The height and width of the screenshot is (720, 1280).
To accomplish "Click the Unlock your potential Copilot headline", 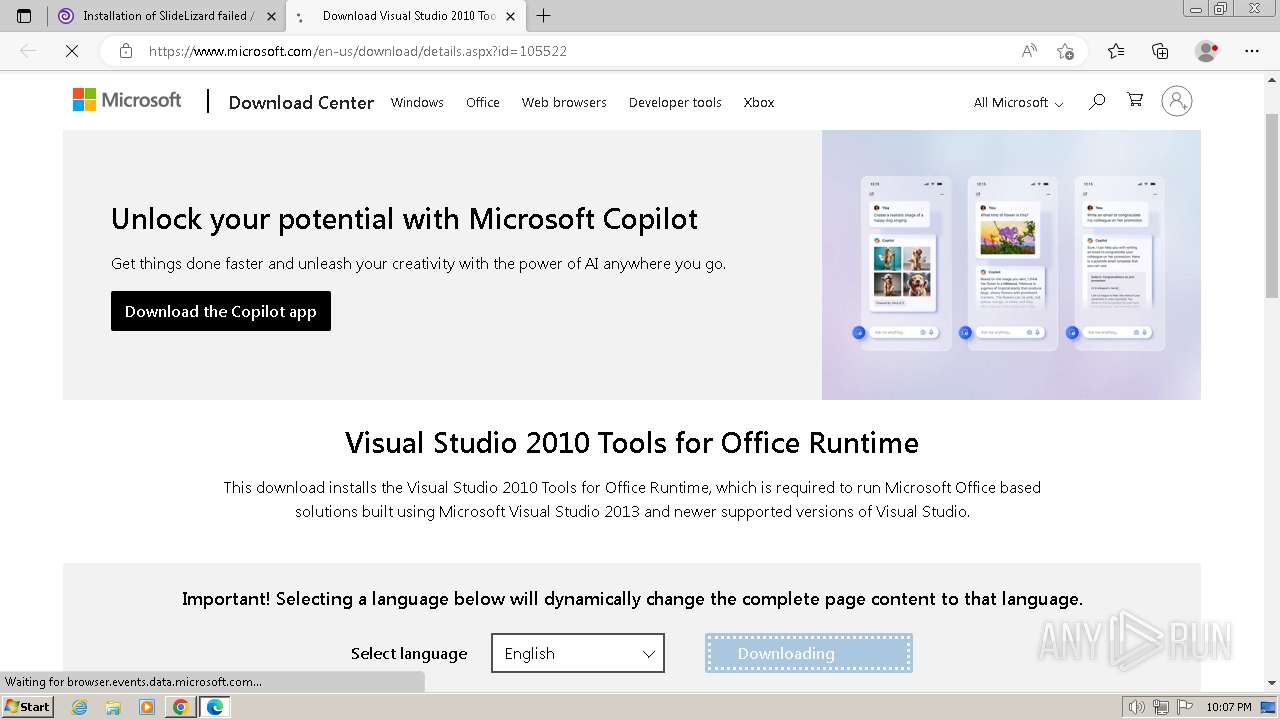I will 404,218.
